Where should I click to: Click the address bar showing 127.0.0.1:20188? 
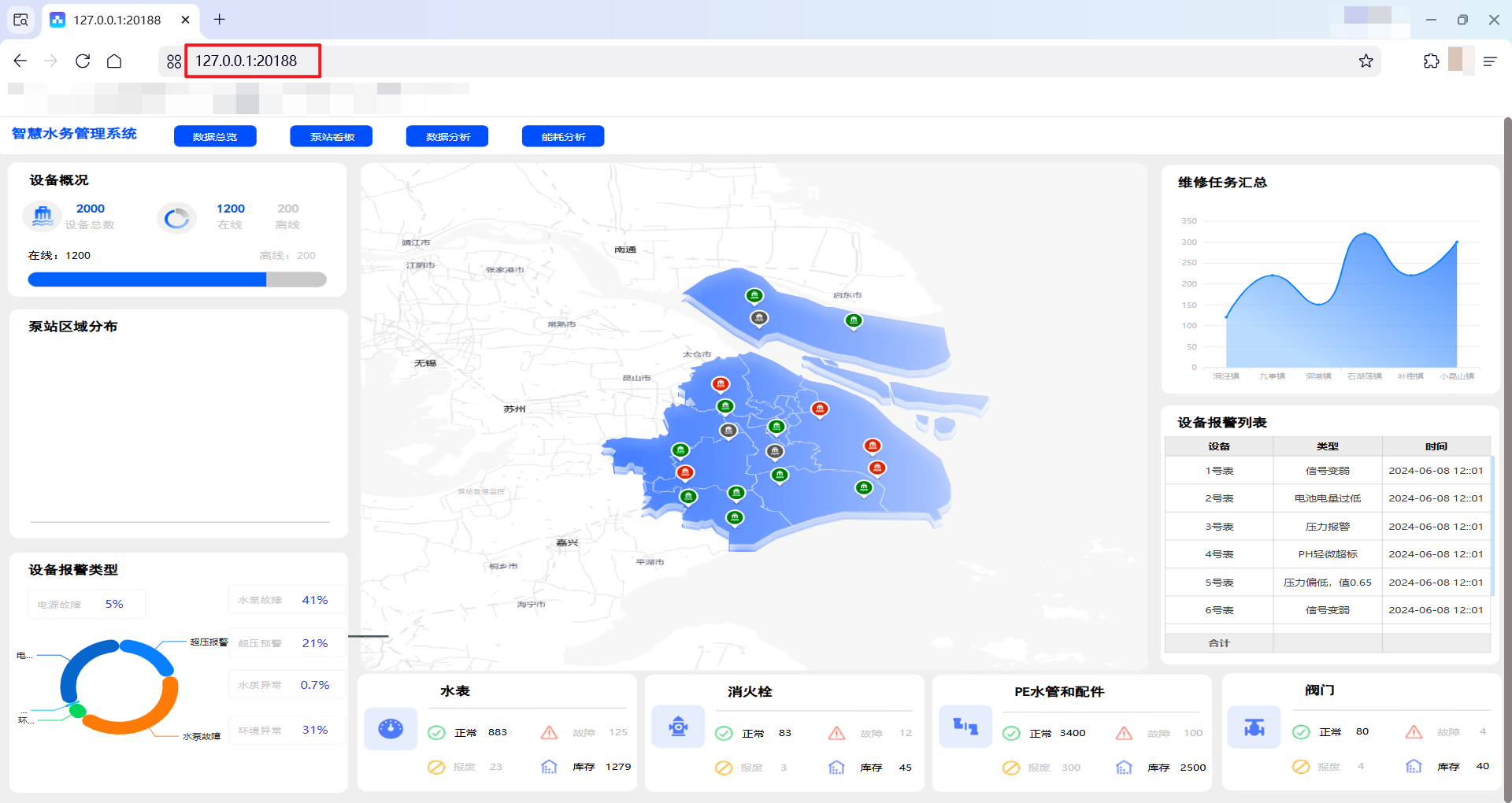coord(252,61)
